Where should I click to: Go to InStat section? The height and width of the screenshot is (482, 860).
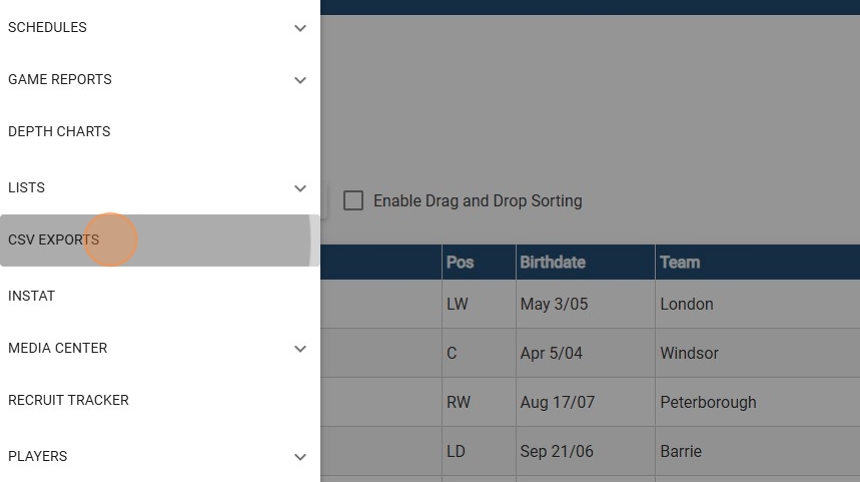tap(32, 296)
